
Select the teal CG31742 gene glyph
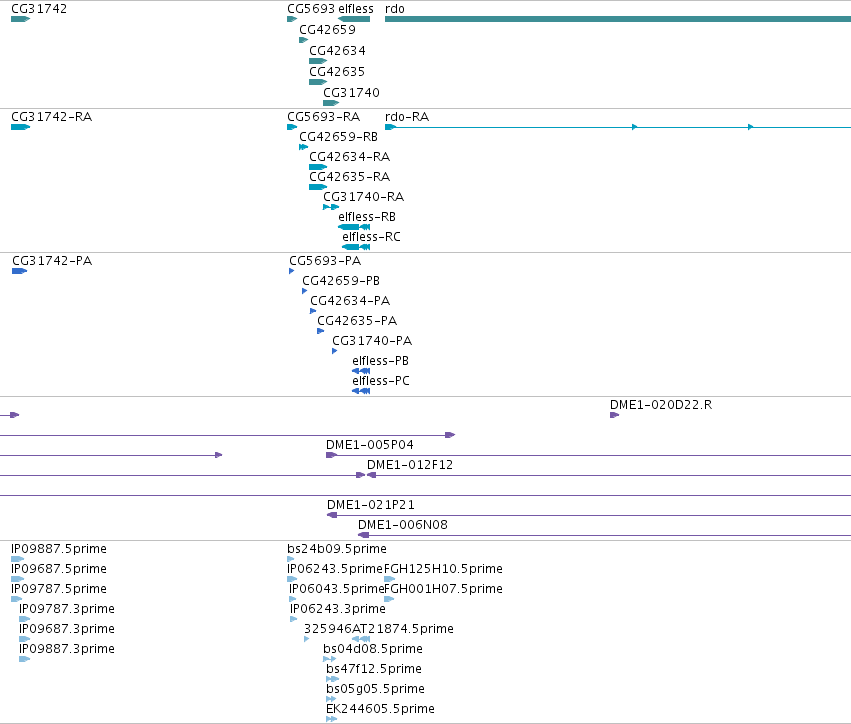pyautogui.click(x=20, y=19)
